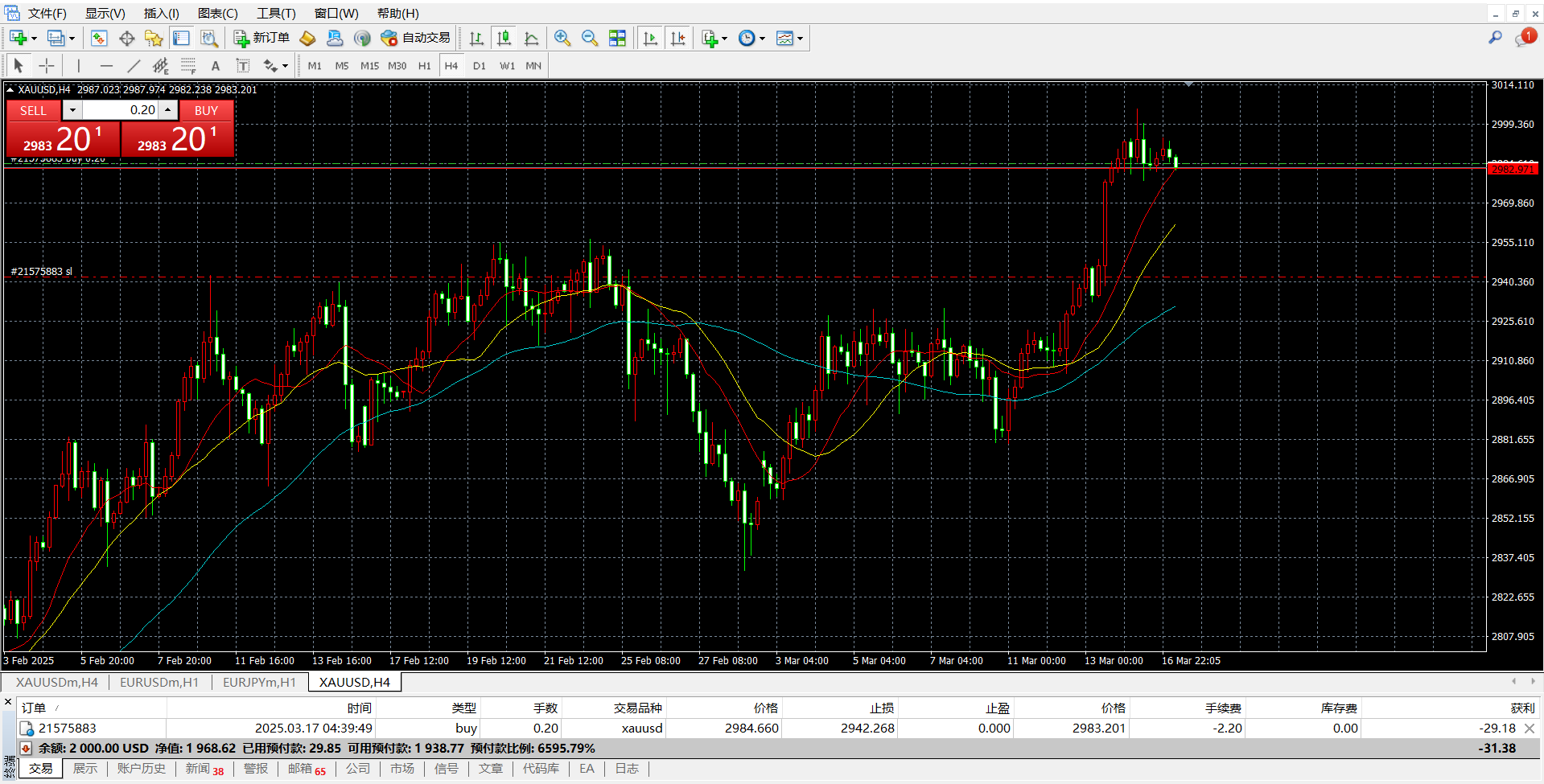The width and height of the screenshot is (1544, 784).
Task: Toggle the Navigator folder-star icon
Action: pyautogui.click(x=154, y=38)
